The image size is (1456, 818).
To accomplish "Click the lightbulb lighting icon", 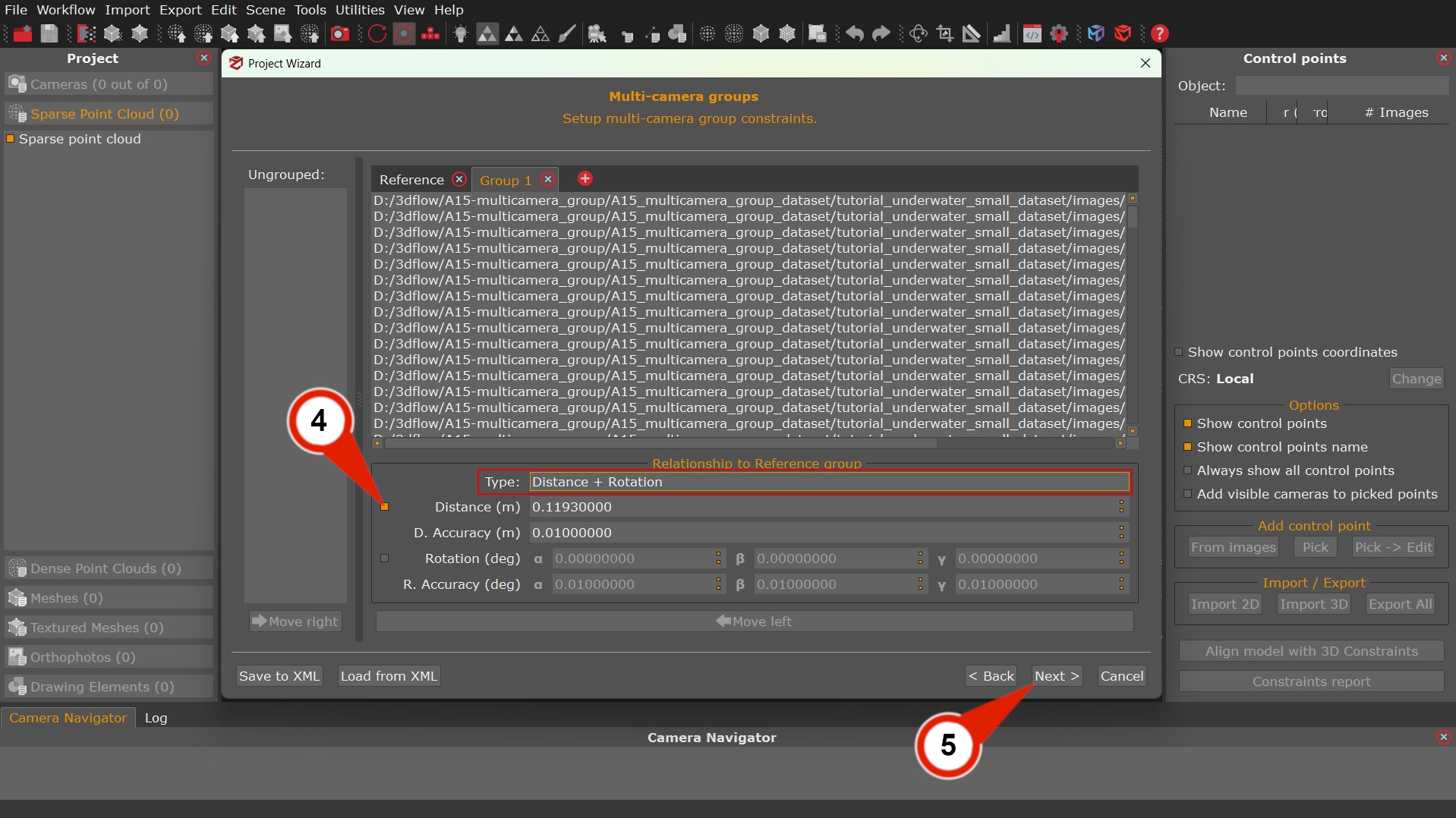I will (x=460, y=33).
